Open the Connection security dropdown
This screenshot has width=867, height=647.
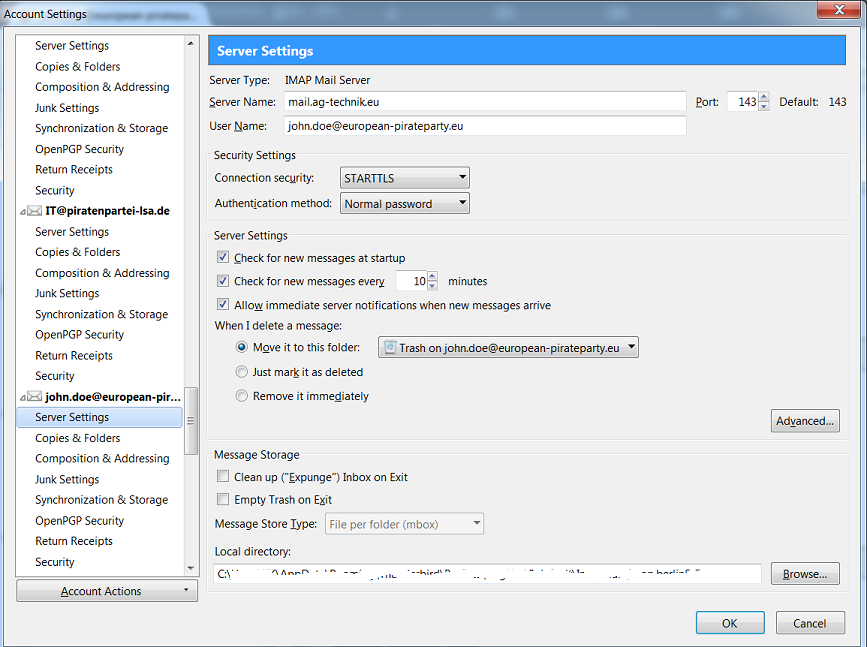(x=404, y=178)
